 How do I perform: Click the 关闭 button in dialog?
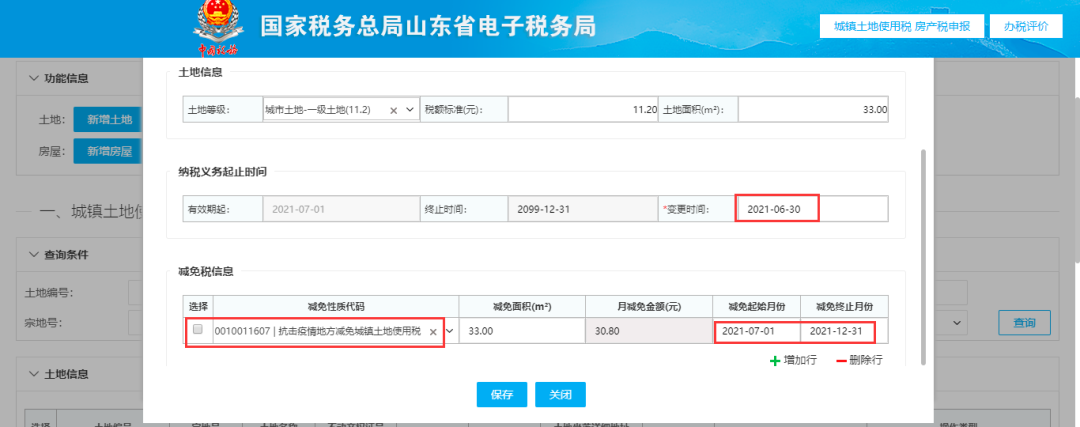[560, 395]
